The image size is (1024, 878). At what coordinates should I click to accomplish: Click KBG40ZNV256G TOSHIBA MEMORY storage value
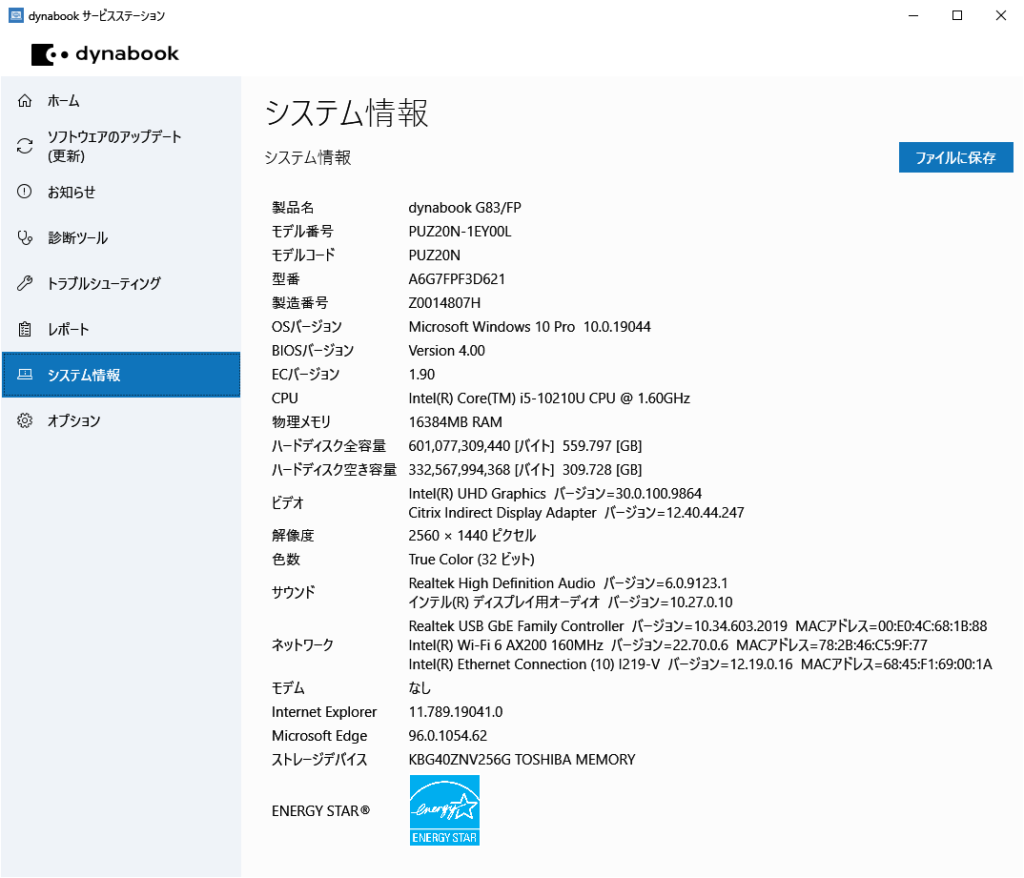(x=521, y=759)
